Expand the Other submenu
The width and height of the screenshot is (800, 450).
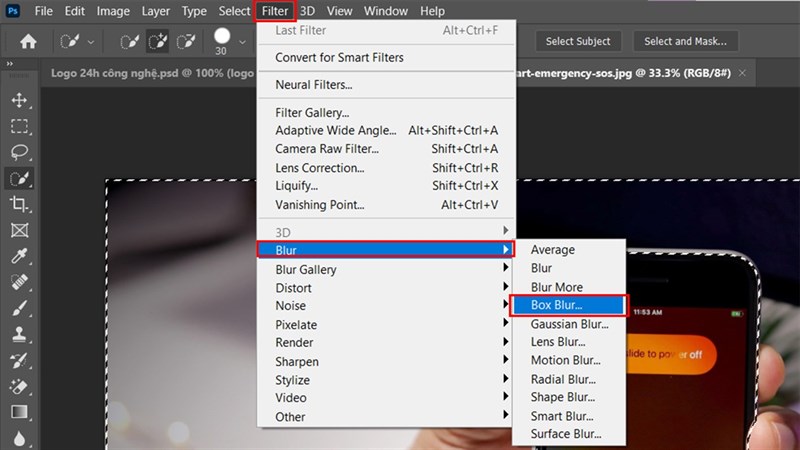387,417
